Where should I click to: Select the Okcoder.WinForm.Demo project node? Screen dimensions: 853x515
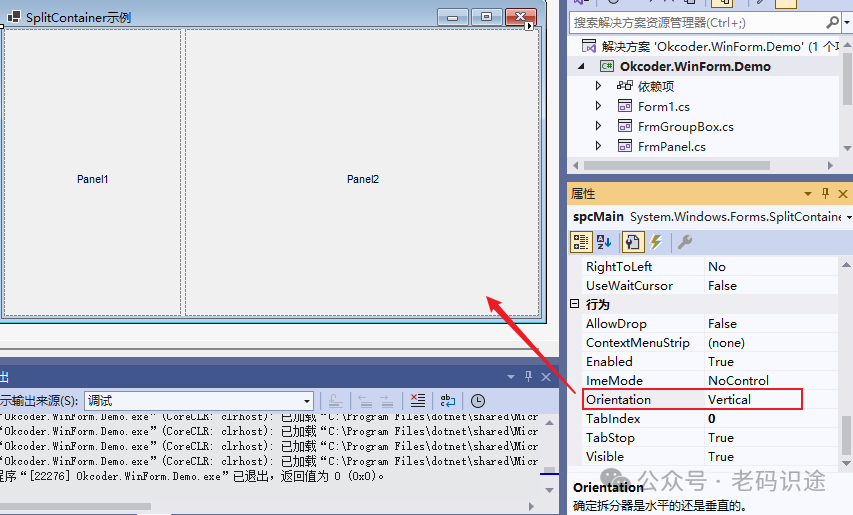695,66
